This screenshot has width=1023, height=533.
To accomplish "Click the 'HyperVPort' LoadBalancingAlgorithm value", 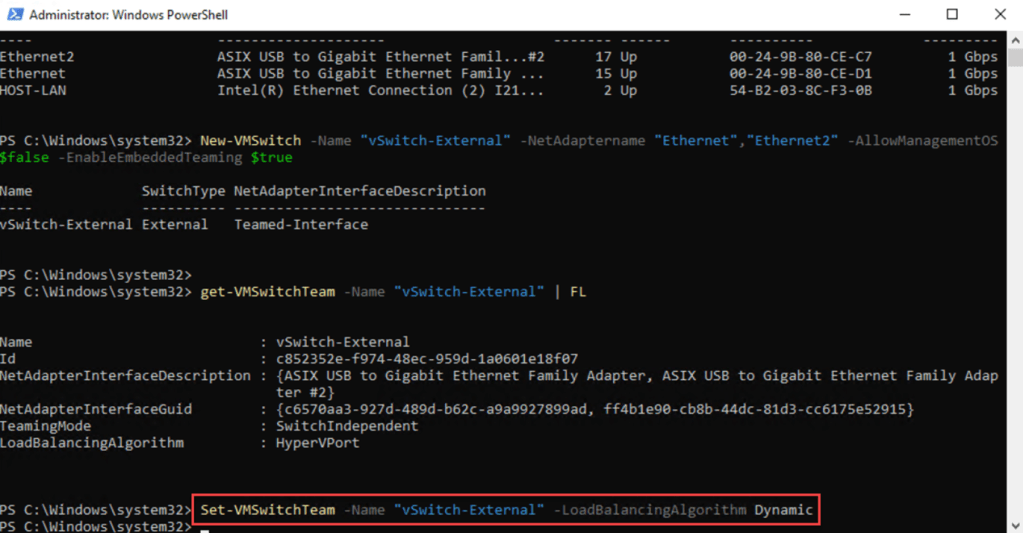I will click(x=317, y=443).
